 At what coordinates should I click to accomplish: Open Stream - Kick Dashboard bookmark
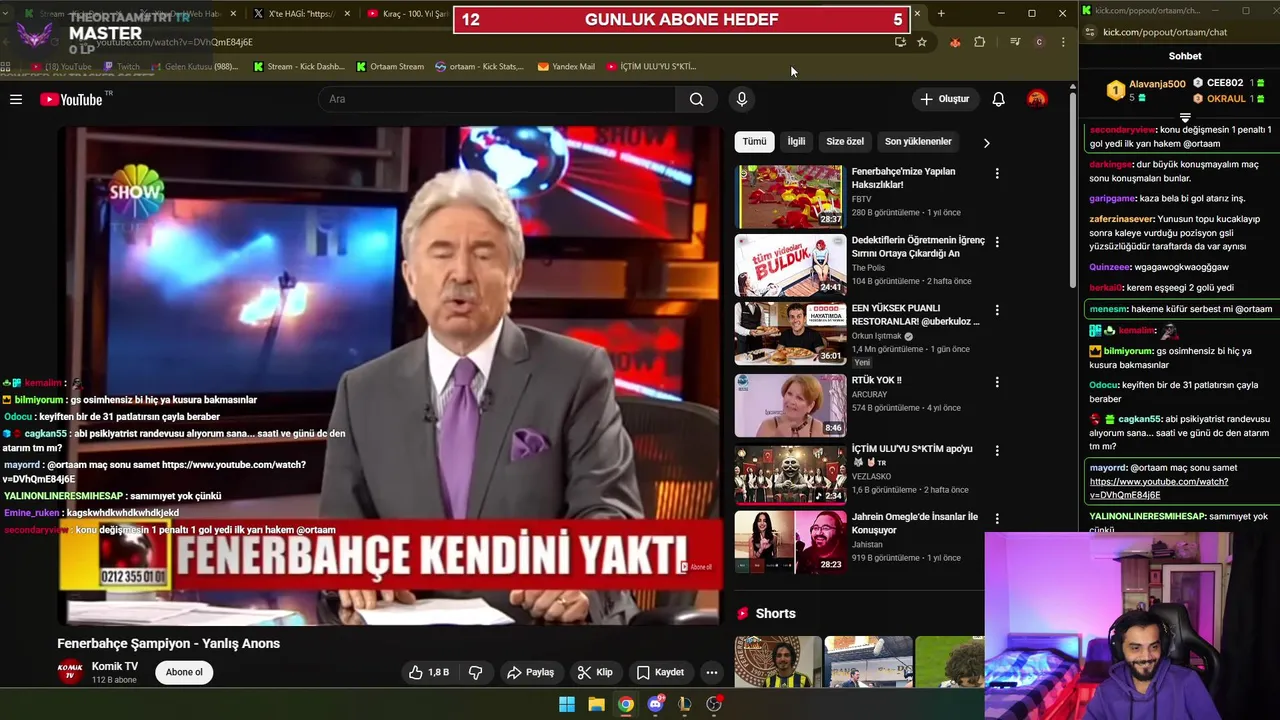pyautogui.click(x=299, y=67)
